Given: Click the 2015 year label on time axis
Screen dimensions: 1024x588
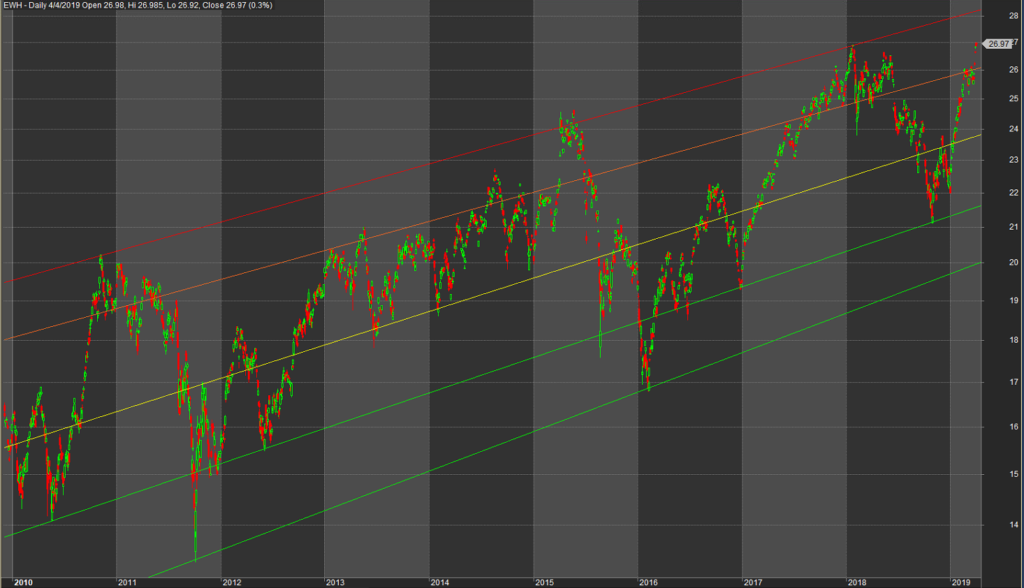Looking at the screenshot, I should tap(544, 582).
